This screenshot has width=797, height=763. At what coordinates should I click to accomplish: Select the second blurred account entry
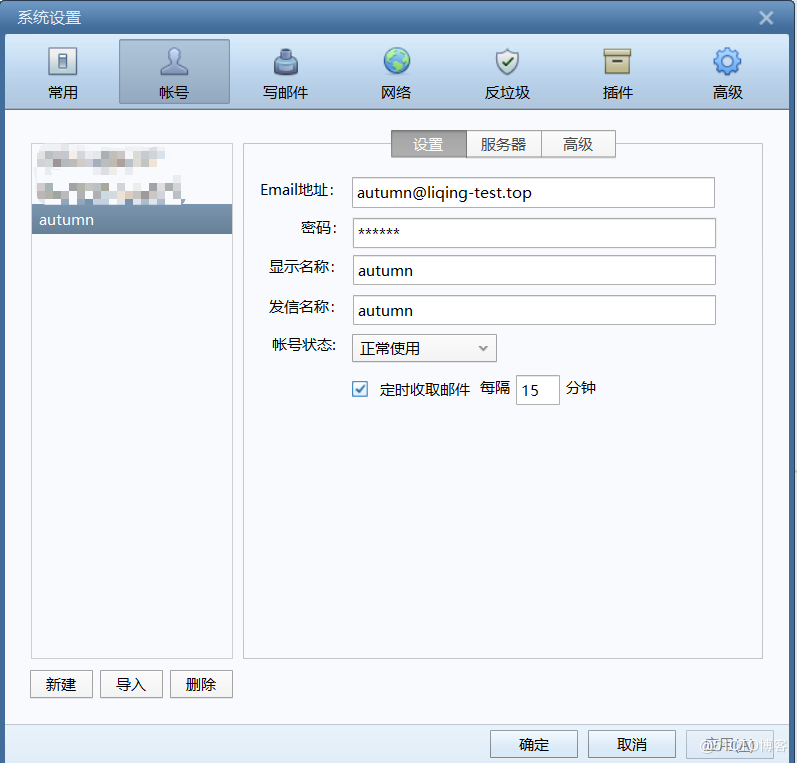(x=132, y=190)
